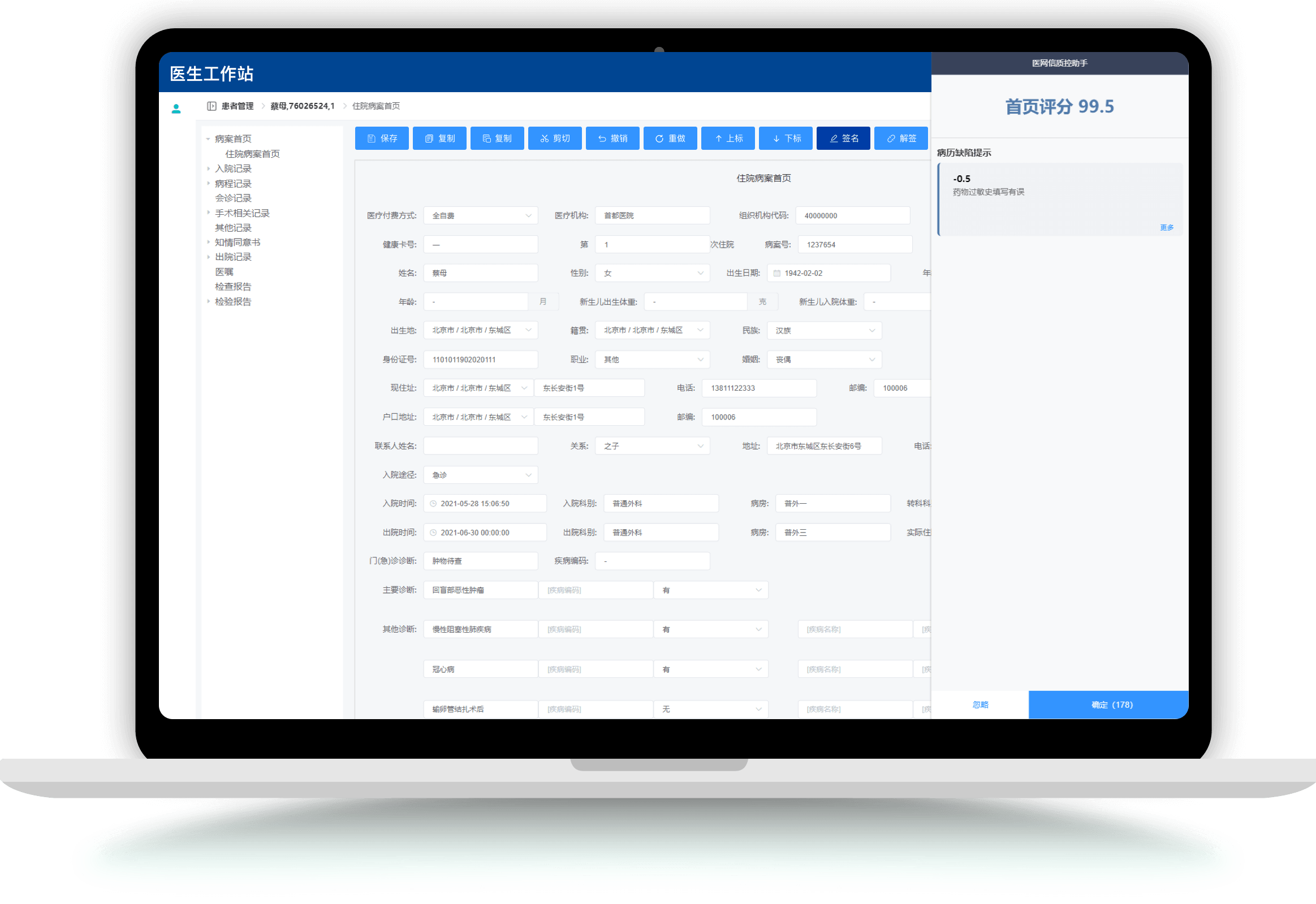Click the 忽略 ignore button
The width and height of the screenshot is (1316, 904).
980,704
